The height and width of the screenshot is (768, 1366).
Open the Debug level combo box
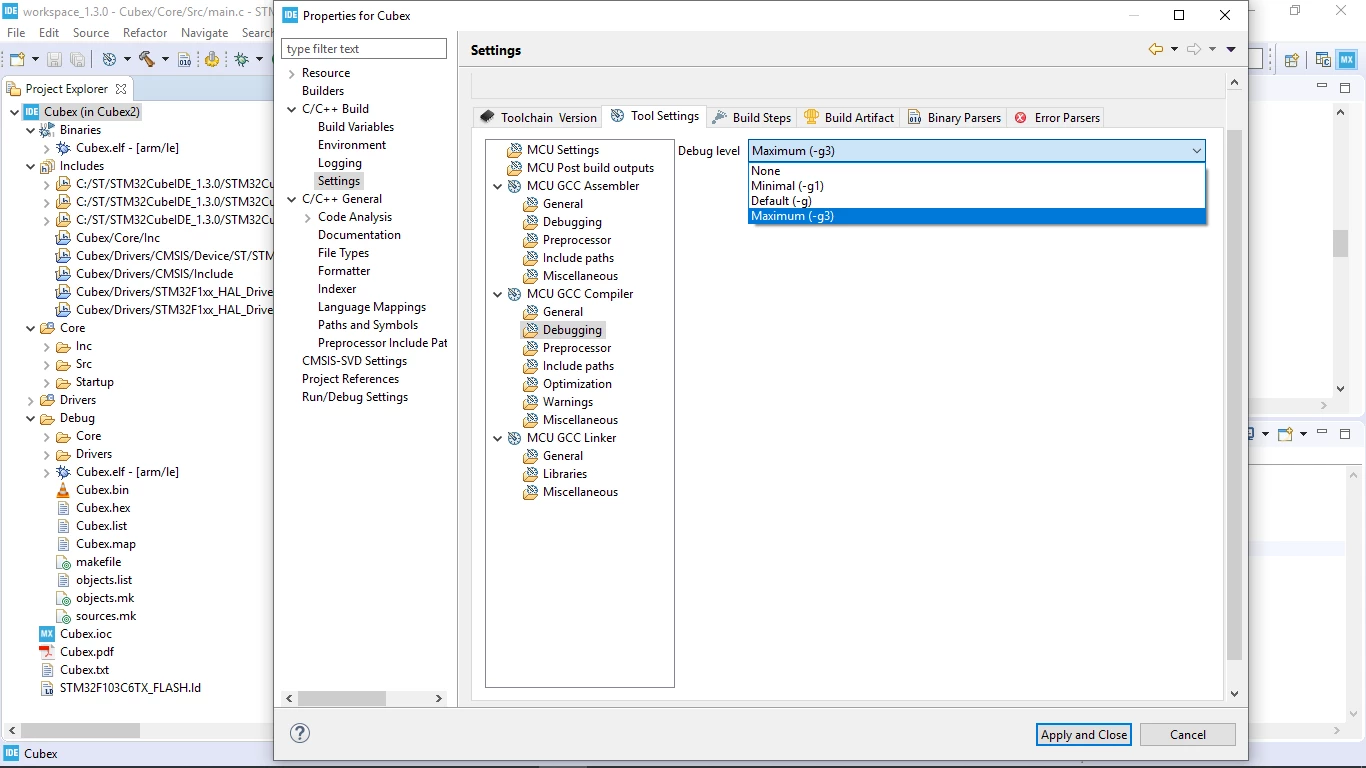(x=977, y=151)
